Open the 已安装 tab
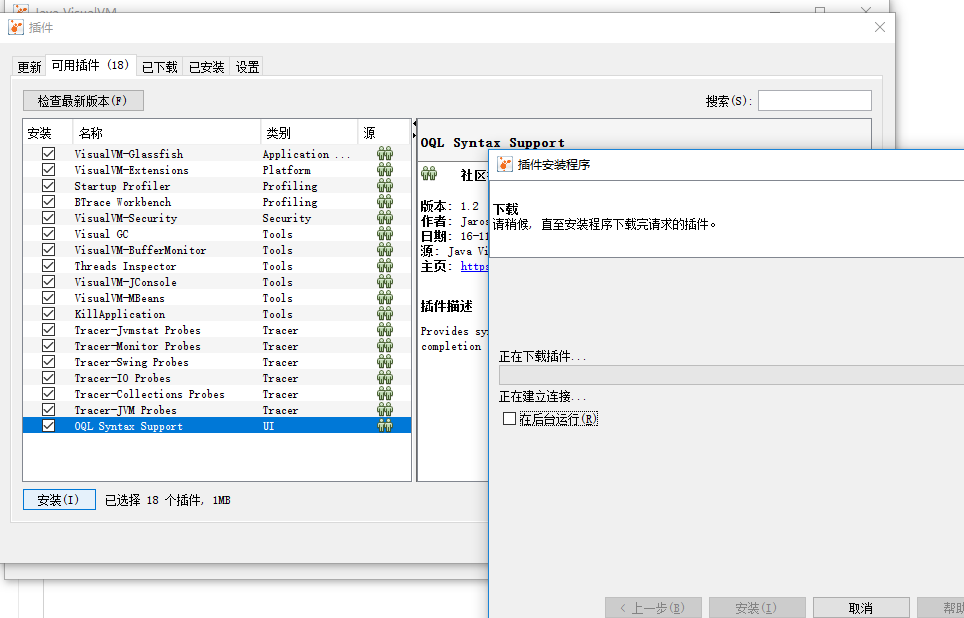Image resolution: width=964 pixels, height=618 pixels. click(207, 67)
